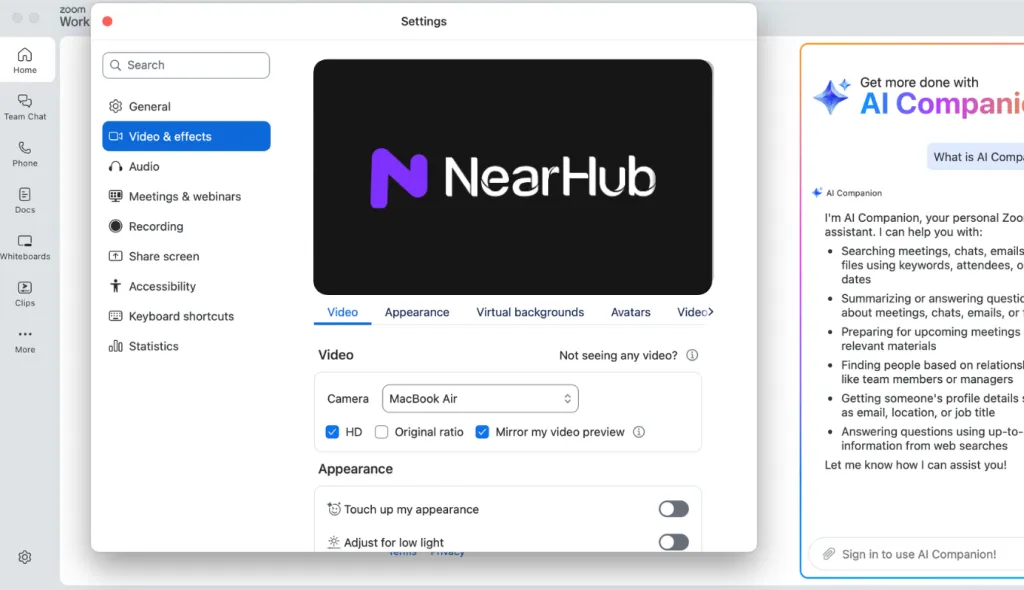Switch to the Appearance tab
The height and width of the screenshot is (590, 1024).
(x=417, y=312)
